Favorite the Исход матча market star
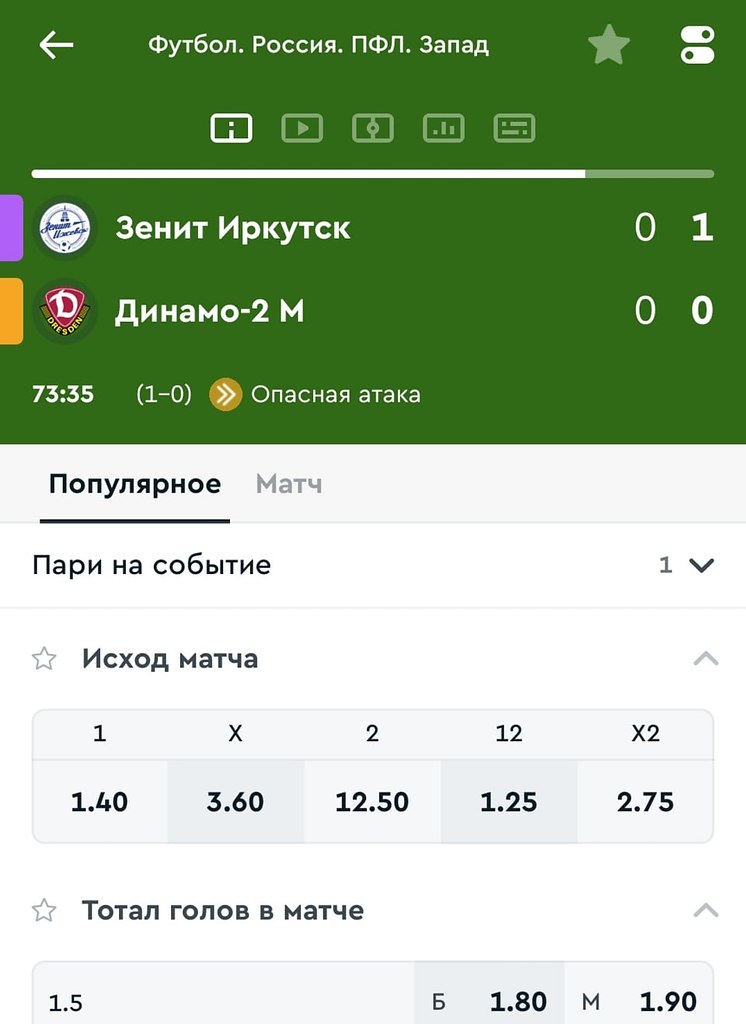 (x=44, y=658)
